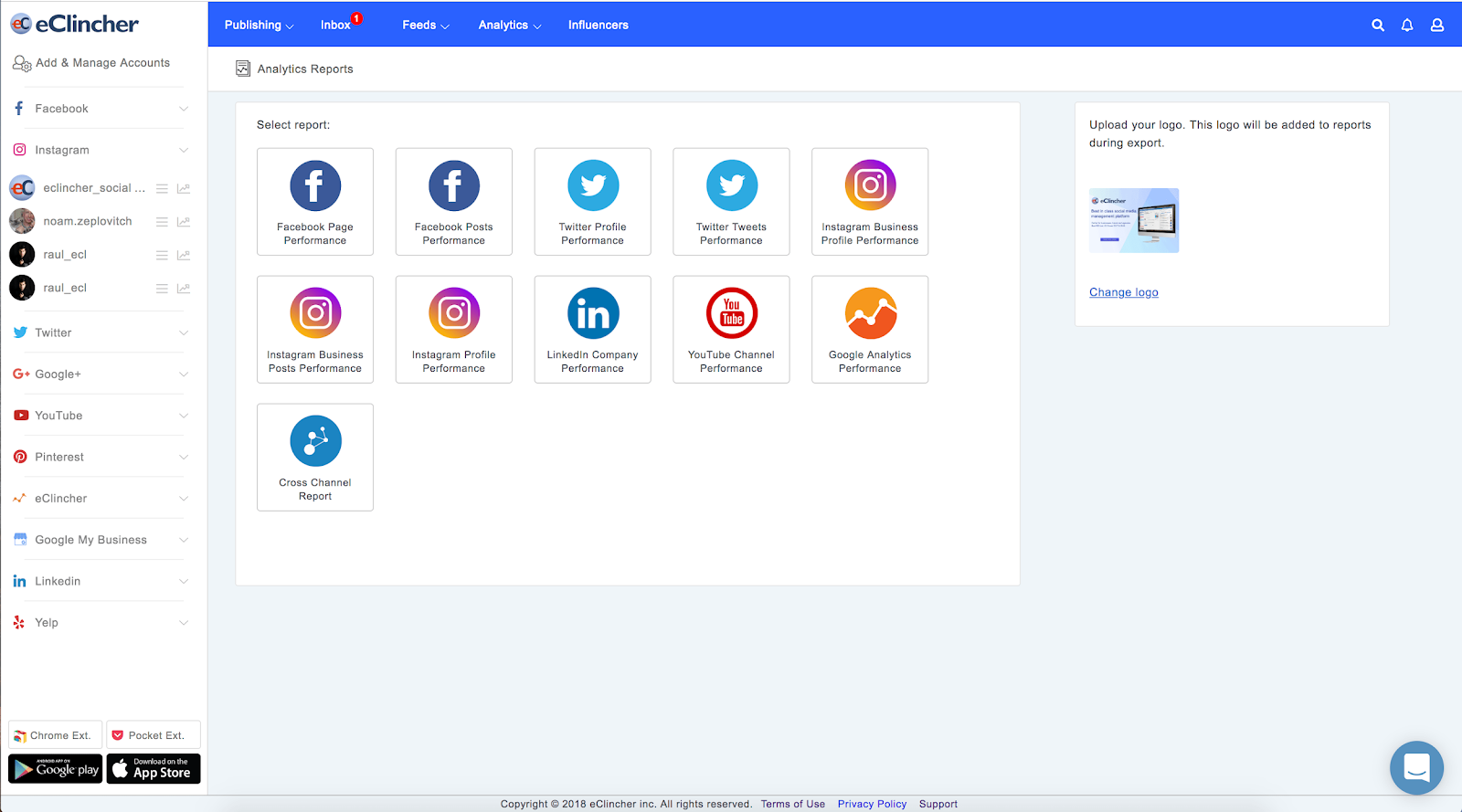Select the eclincher_social account avatar

(x=22, y=188)
